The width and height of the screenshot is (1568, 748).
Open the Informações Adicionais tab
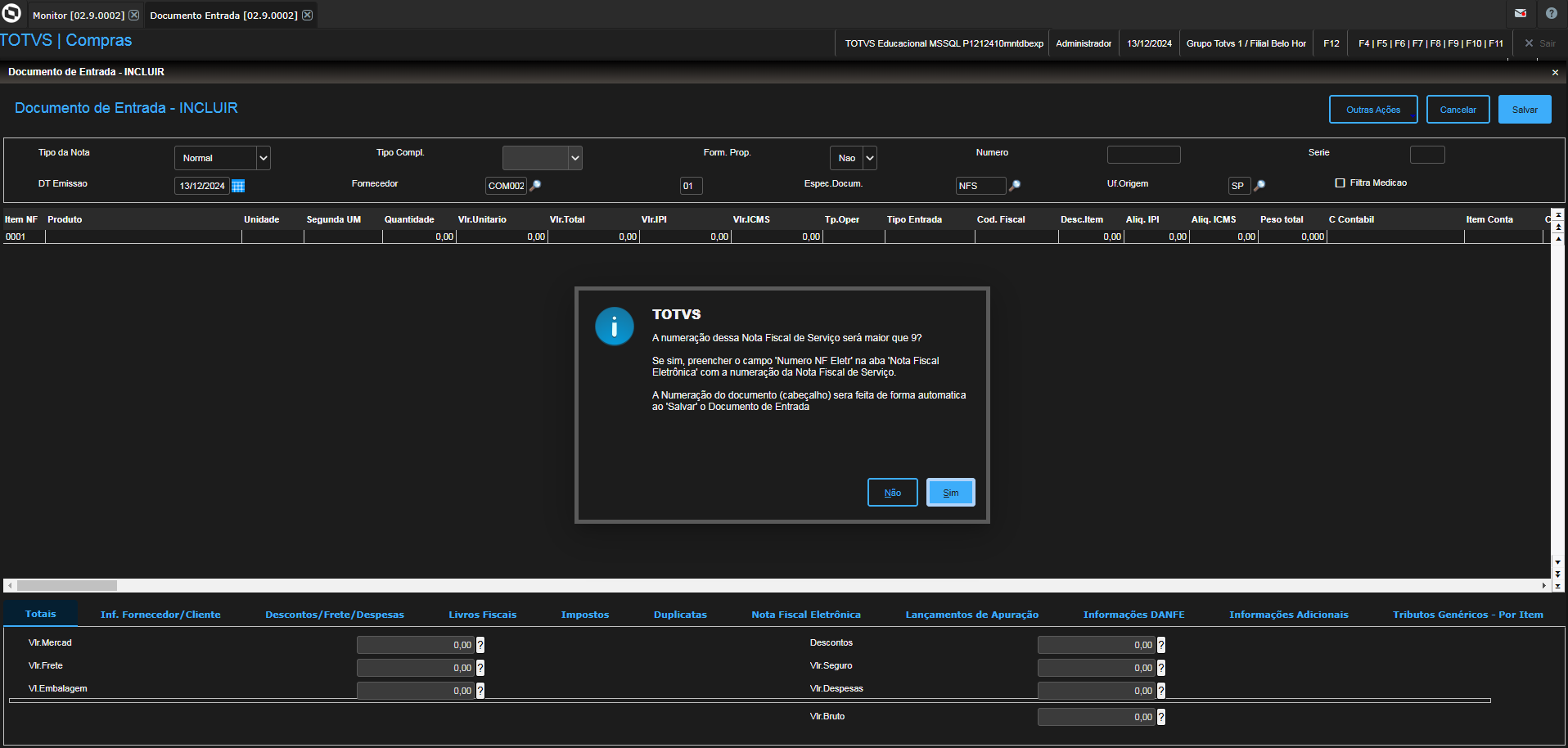[x=1289, y=615]
